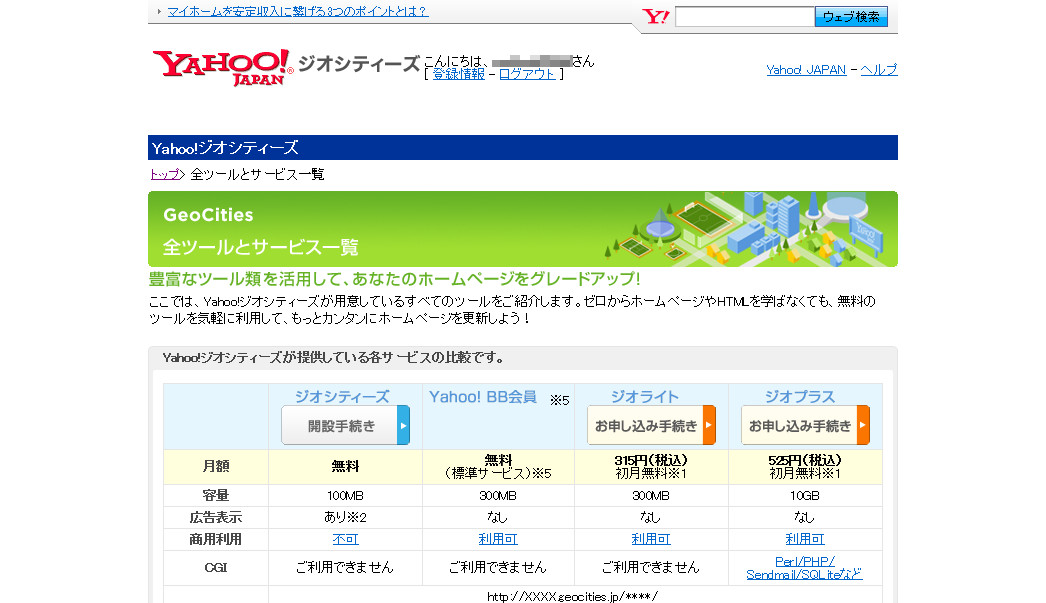Click the GeoCities green banner image
The width and height of the screenshot is (1046, 603).
click(523, 229)
